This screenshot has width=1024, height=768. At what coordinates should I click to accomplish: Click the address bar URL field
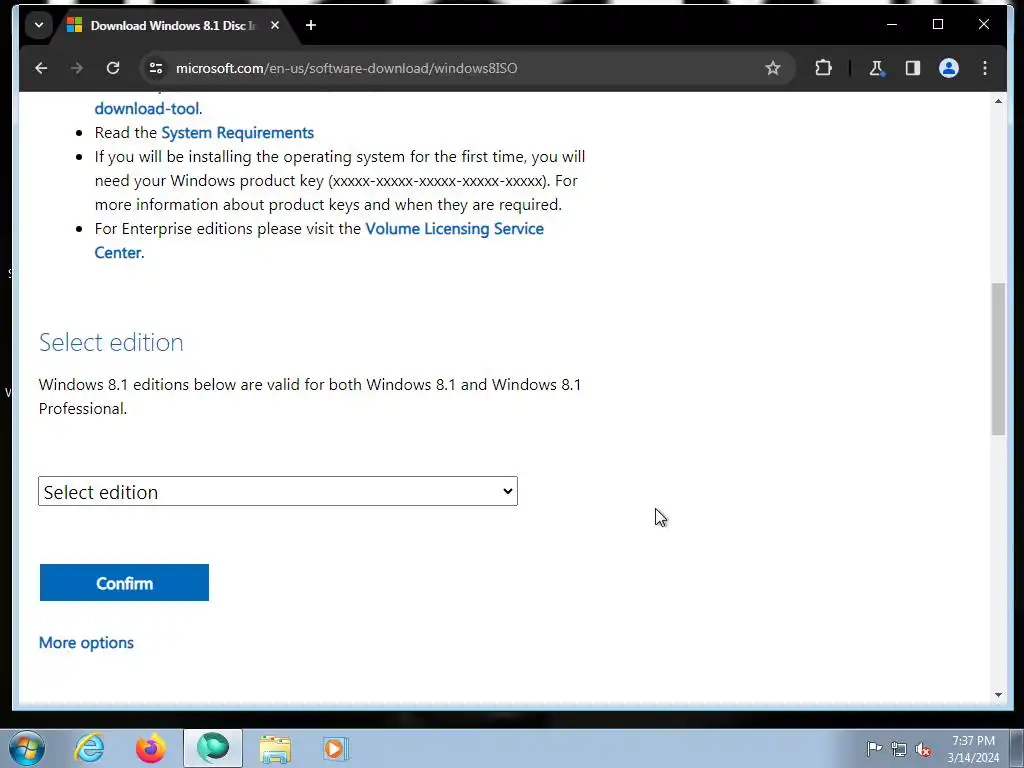tap(457, 68)
